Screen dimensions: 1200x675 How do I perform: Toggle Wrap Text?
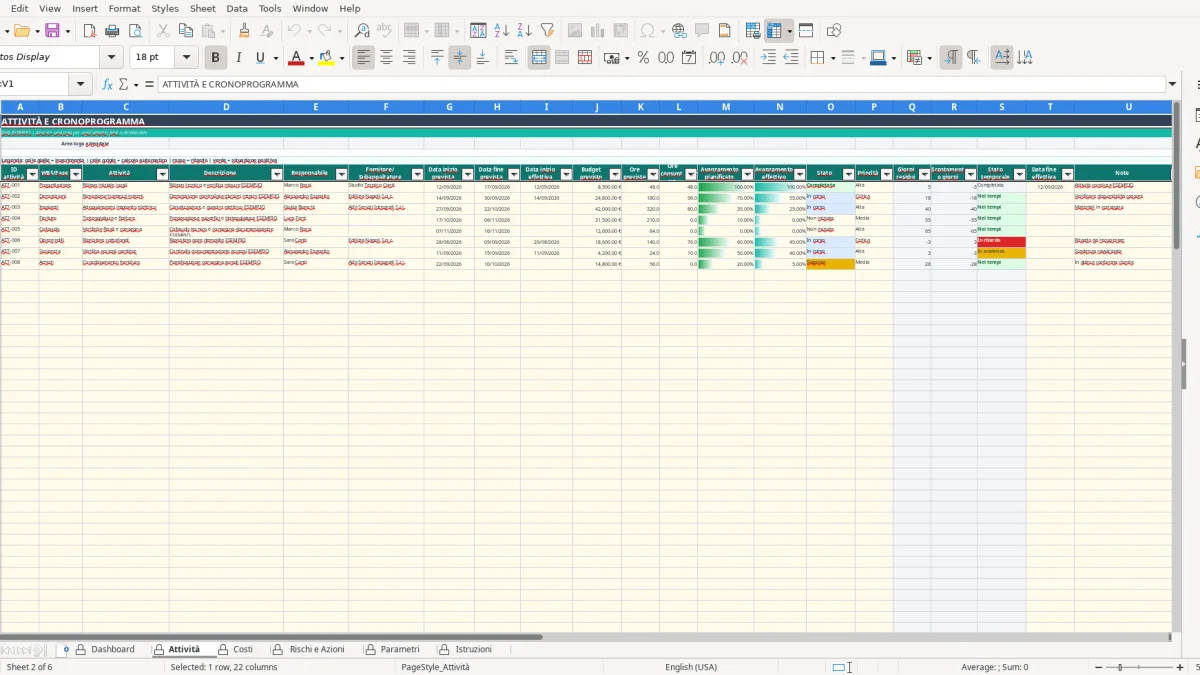[511, 58]
